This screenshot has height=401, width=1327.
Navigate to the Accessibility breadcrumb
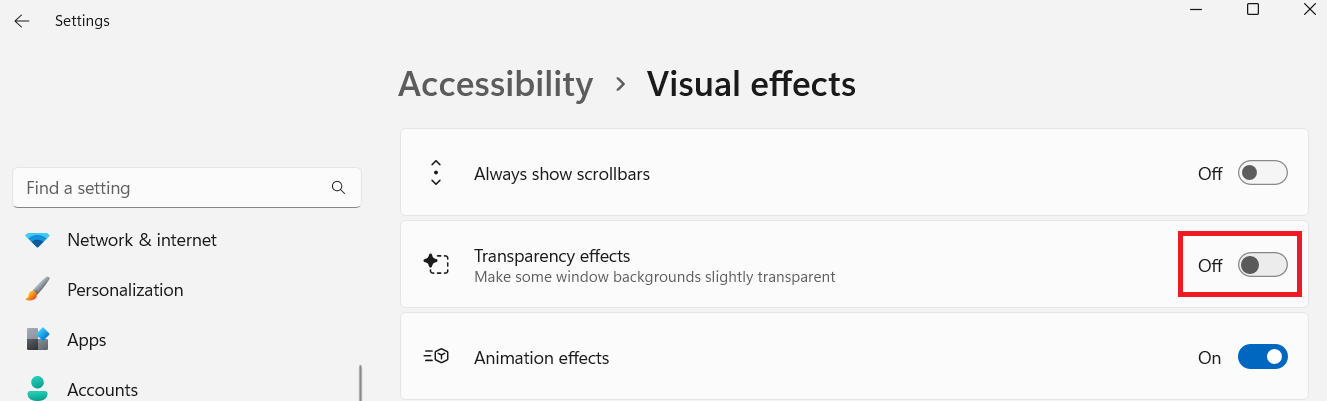[496, 84]
